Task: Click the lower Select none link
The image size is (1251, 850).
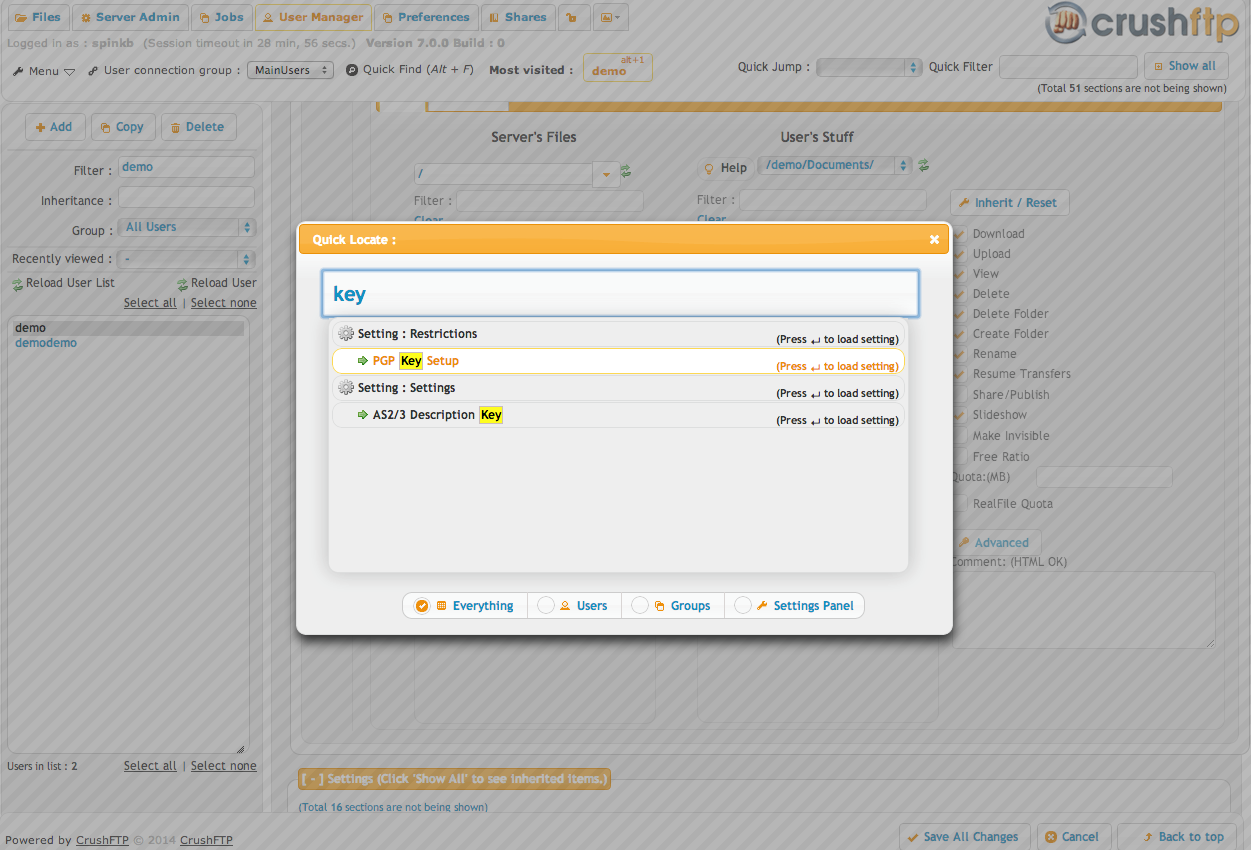Action: point(224,766)
